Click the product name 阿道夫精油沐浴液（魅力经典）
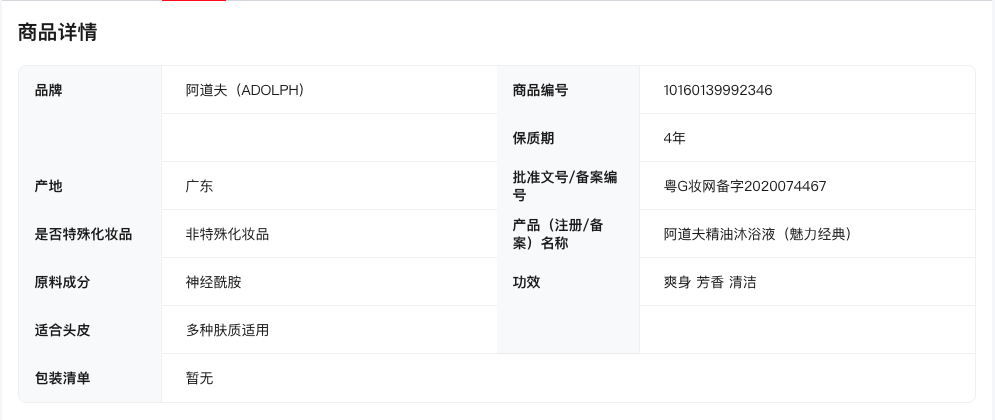This screenshot has height=420, width=995. tap(757, 234)
